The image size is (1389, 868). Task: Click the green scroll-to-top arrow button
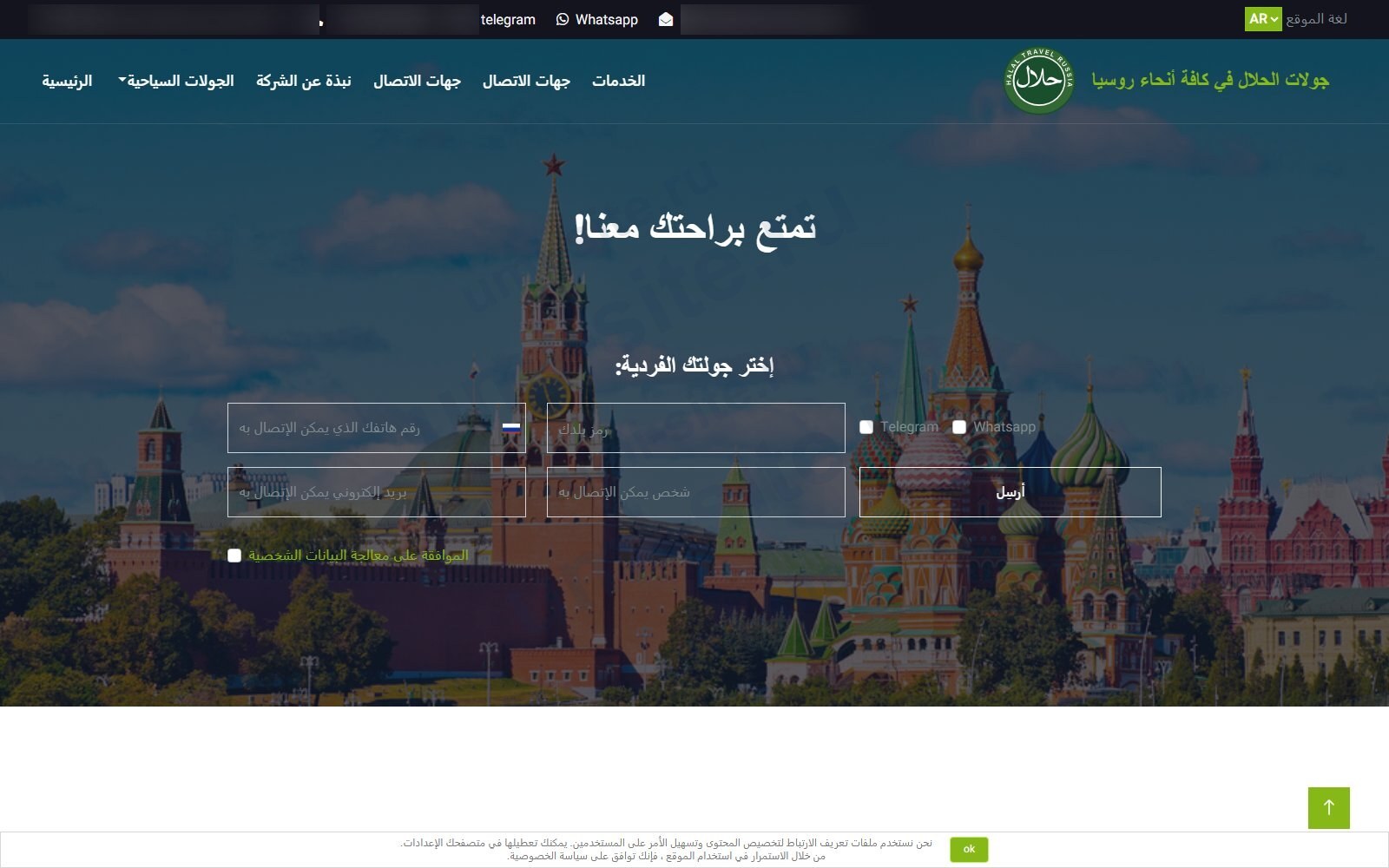pos(1328,807)
